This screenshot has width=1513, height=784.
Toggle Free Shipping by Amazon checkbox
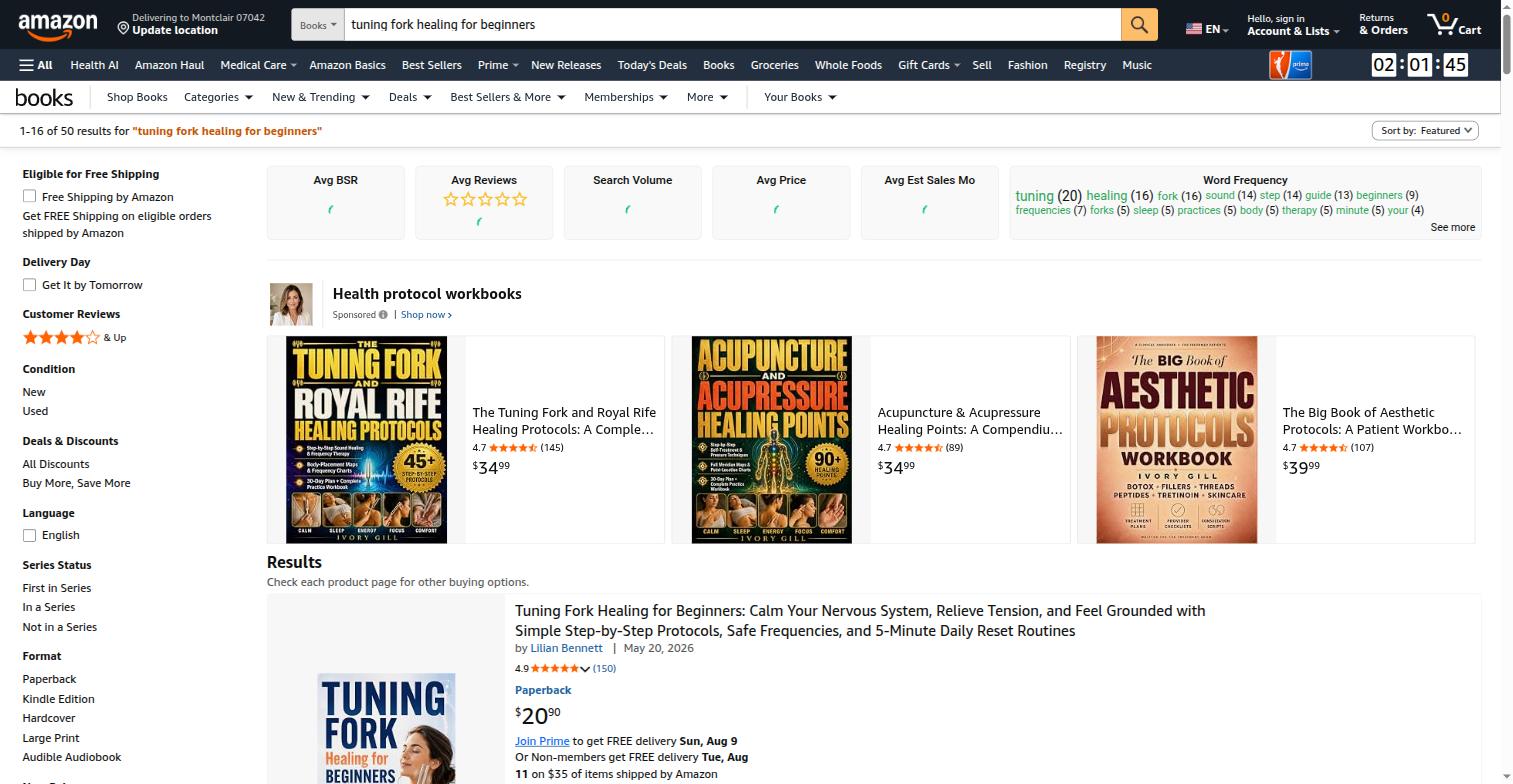coord(30,197)
